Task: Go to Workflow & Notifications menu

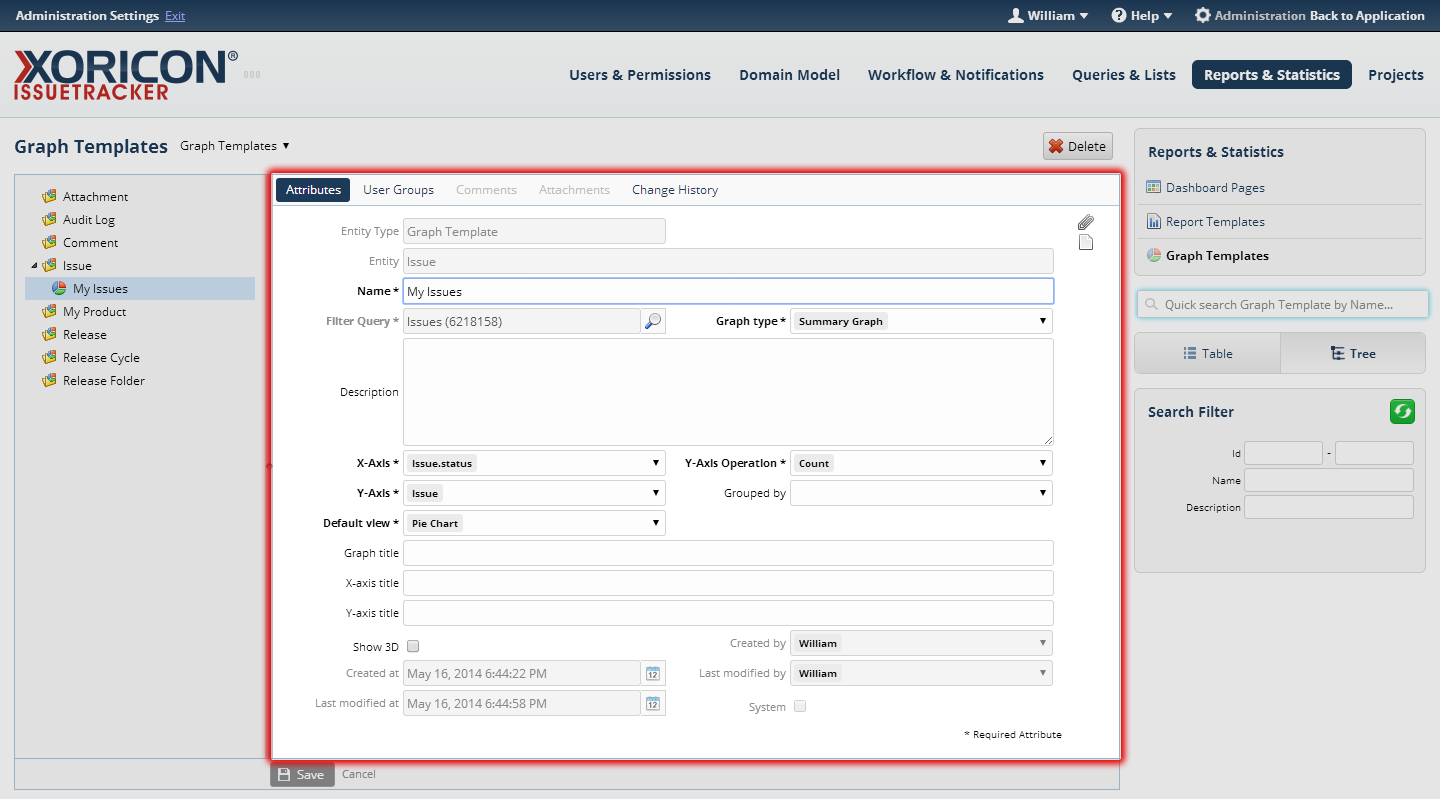Action: (956, 74)
